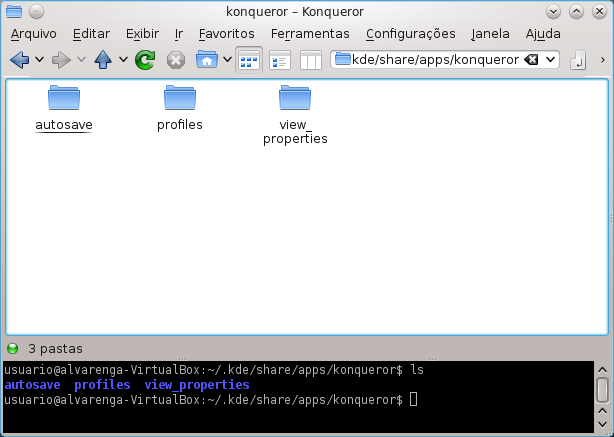Go up to the parent folder

tap(103, 60)
